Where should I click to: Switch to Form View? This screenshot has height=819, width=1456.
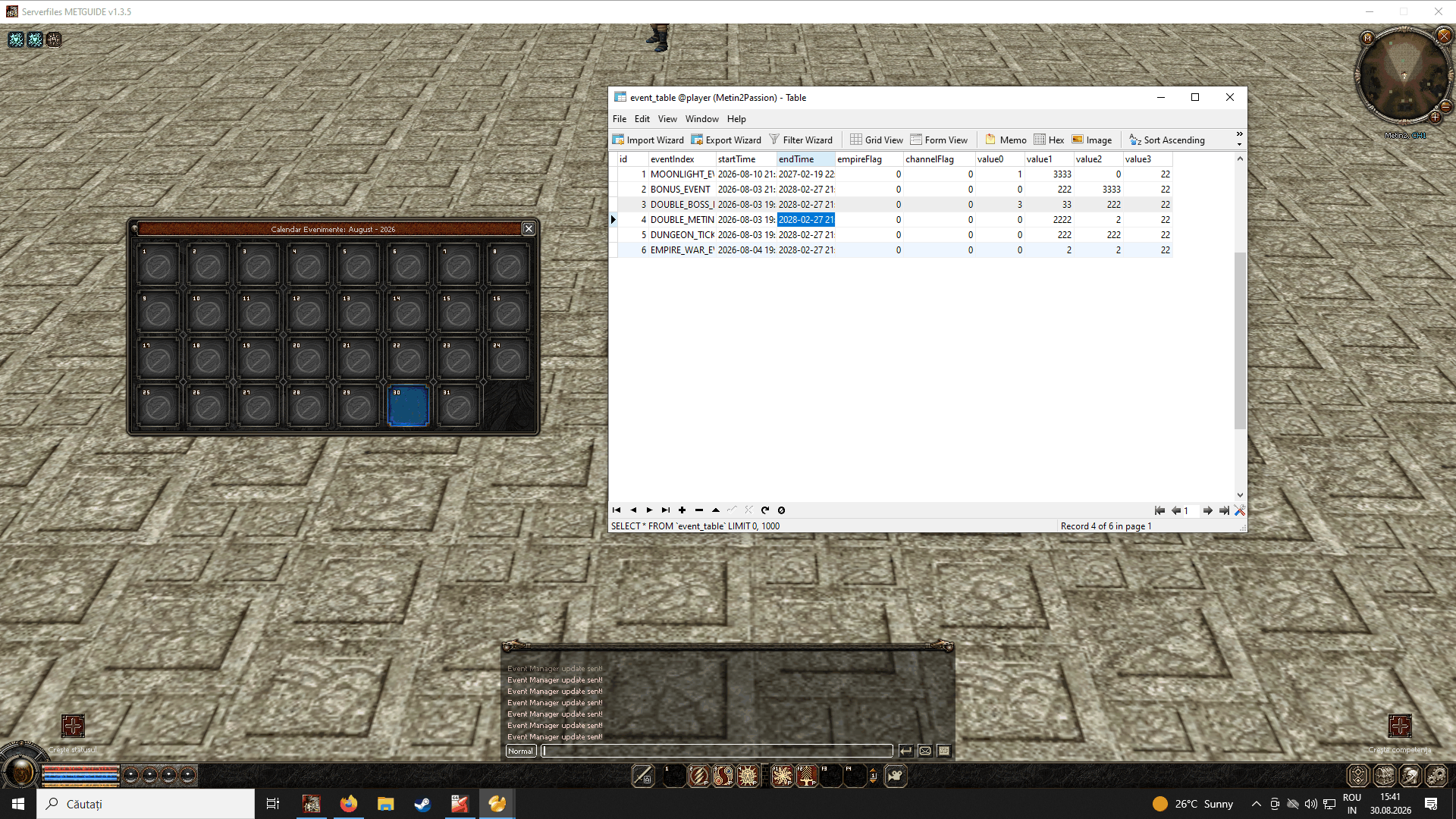coord(939,140)
